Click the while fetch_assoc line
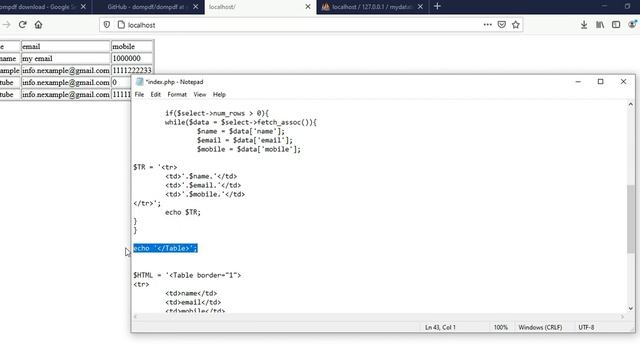This screenshot has width=640, height=360. (x=241, y=122)
